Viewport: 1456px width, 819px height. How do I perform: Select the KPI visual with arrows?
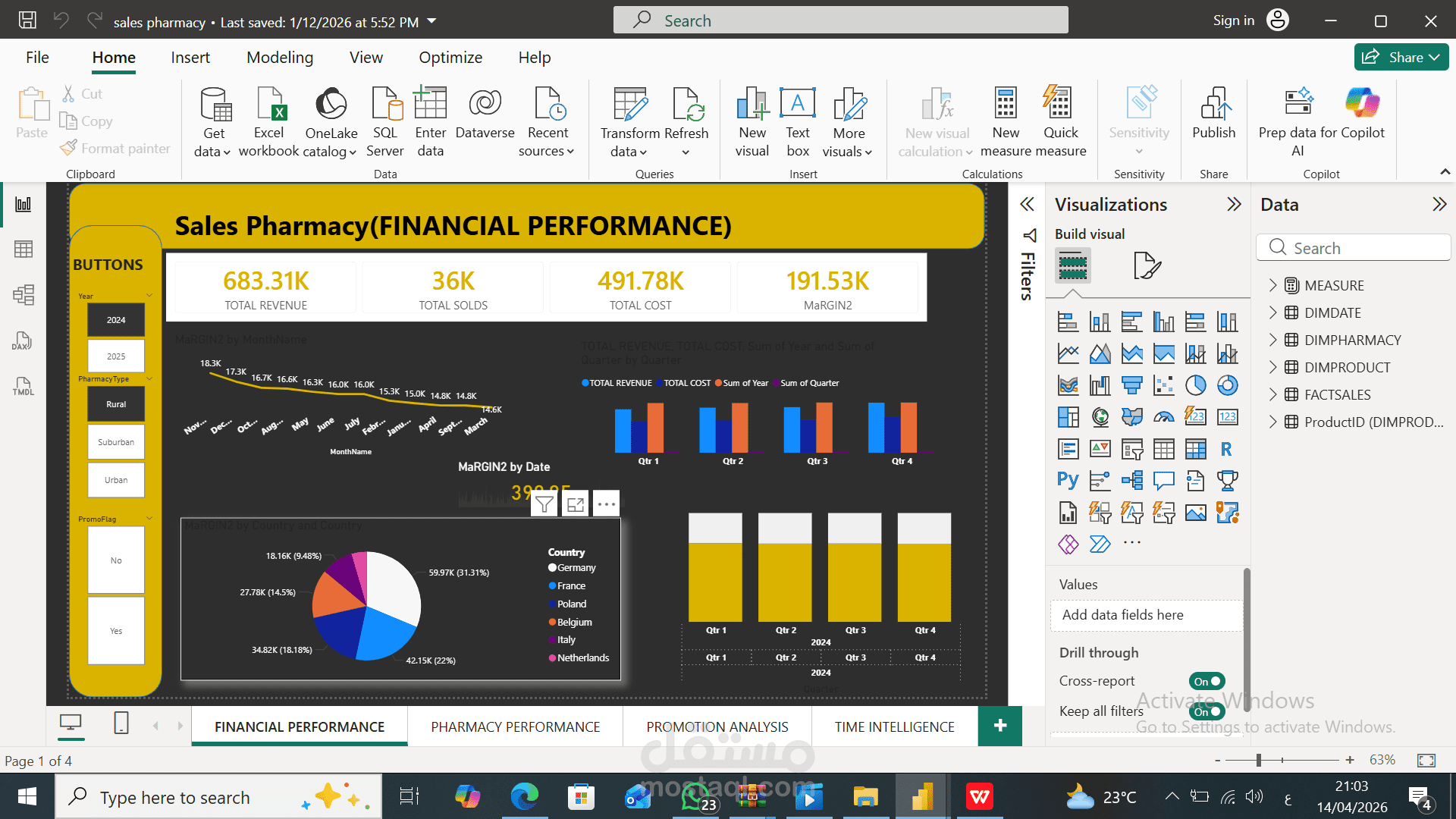1100,449
